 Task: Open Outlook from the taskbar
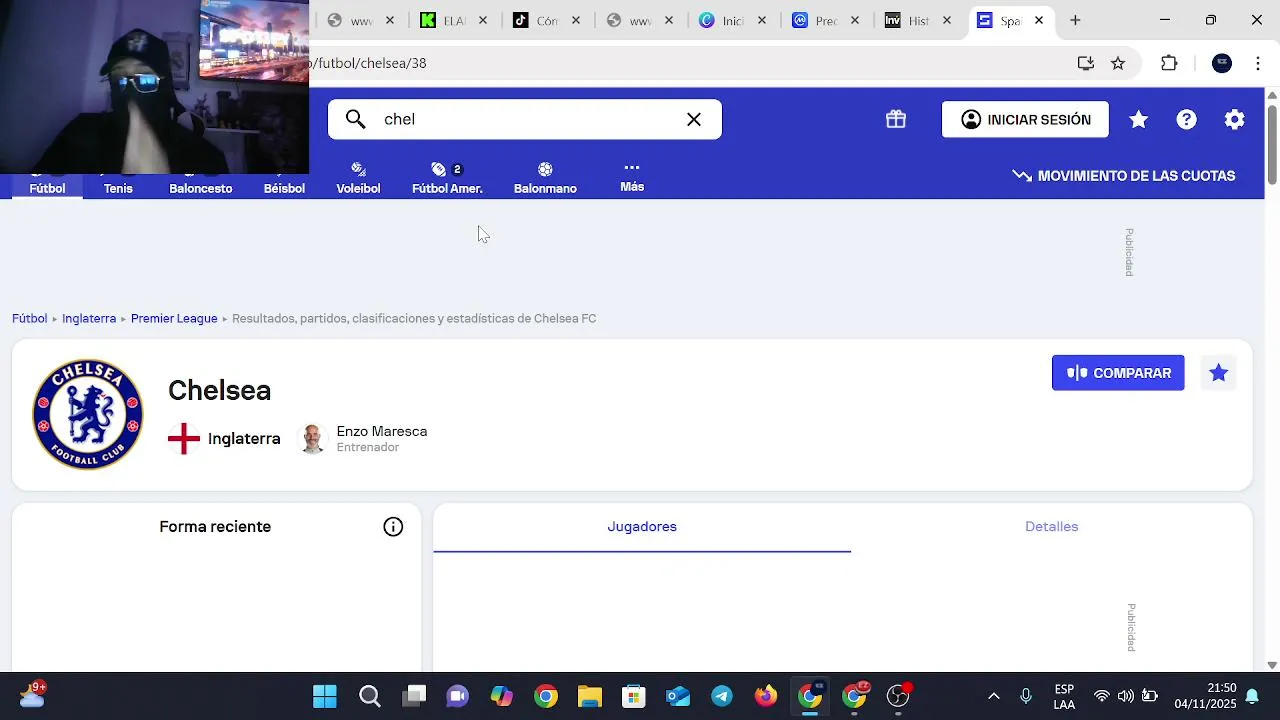pos(678,696)
